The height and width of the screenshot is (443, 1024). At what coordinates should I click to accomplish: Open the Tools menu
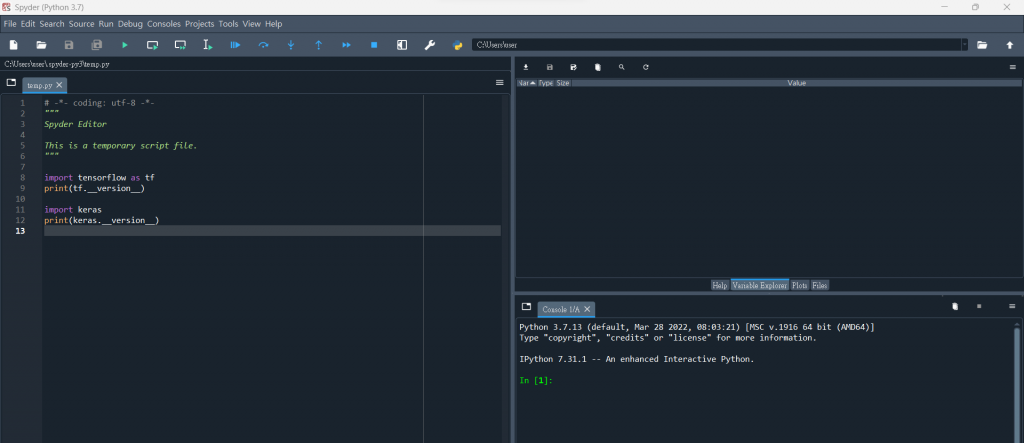(x=229, y=24)
